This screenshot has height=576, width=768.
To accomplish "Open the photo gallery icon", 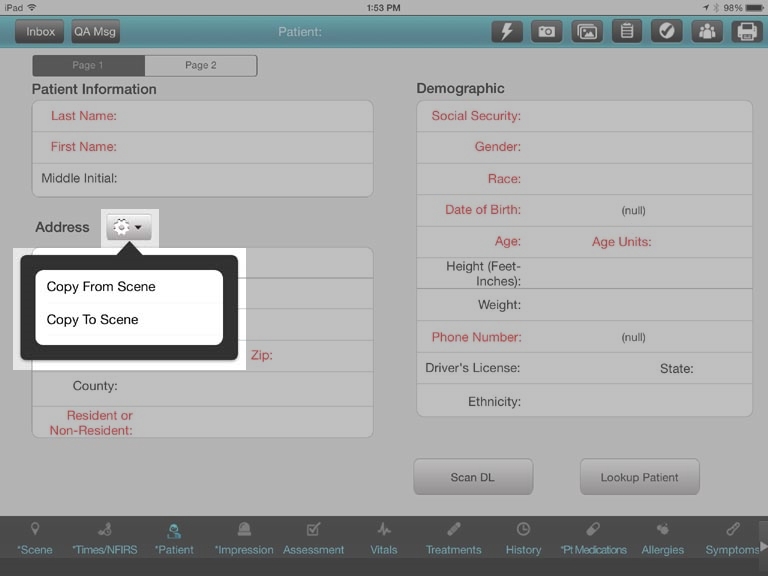I will (x=587, y=32).
